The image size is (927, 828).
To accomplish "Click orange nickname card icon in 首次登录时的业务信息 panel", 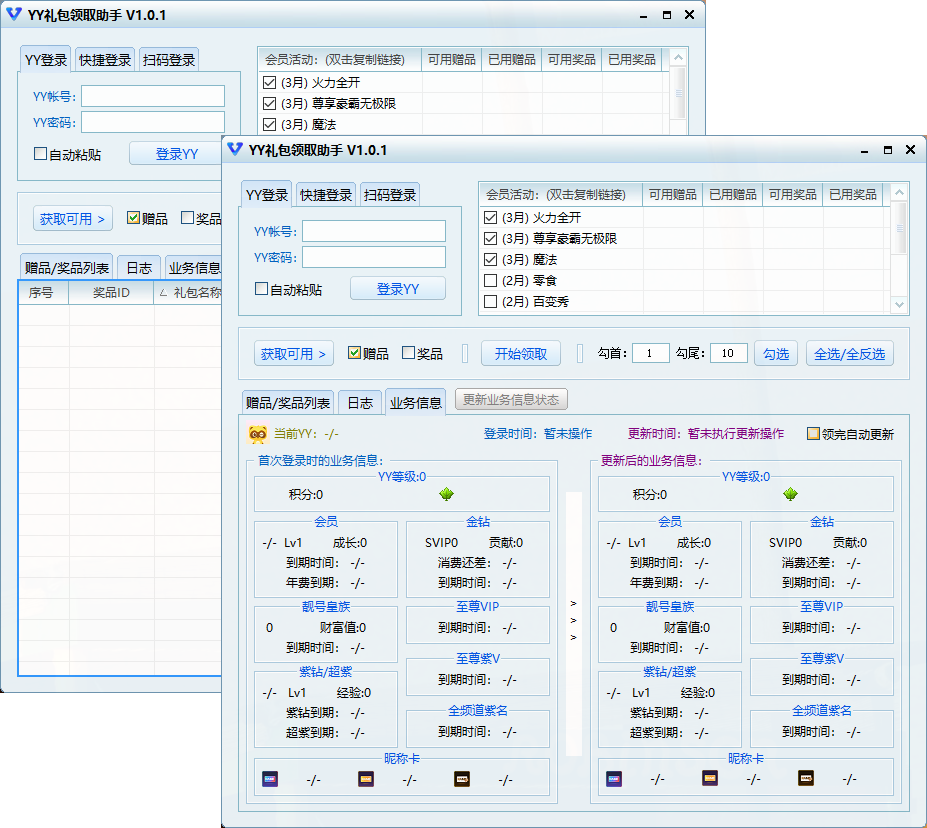I will 366,779.
